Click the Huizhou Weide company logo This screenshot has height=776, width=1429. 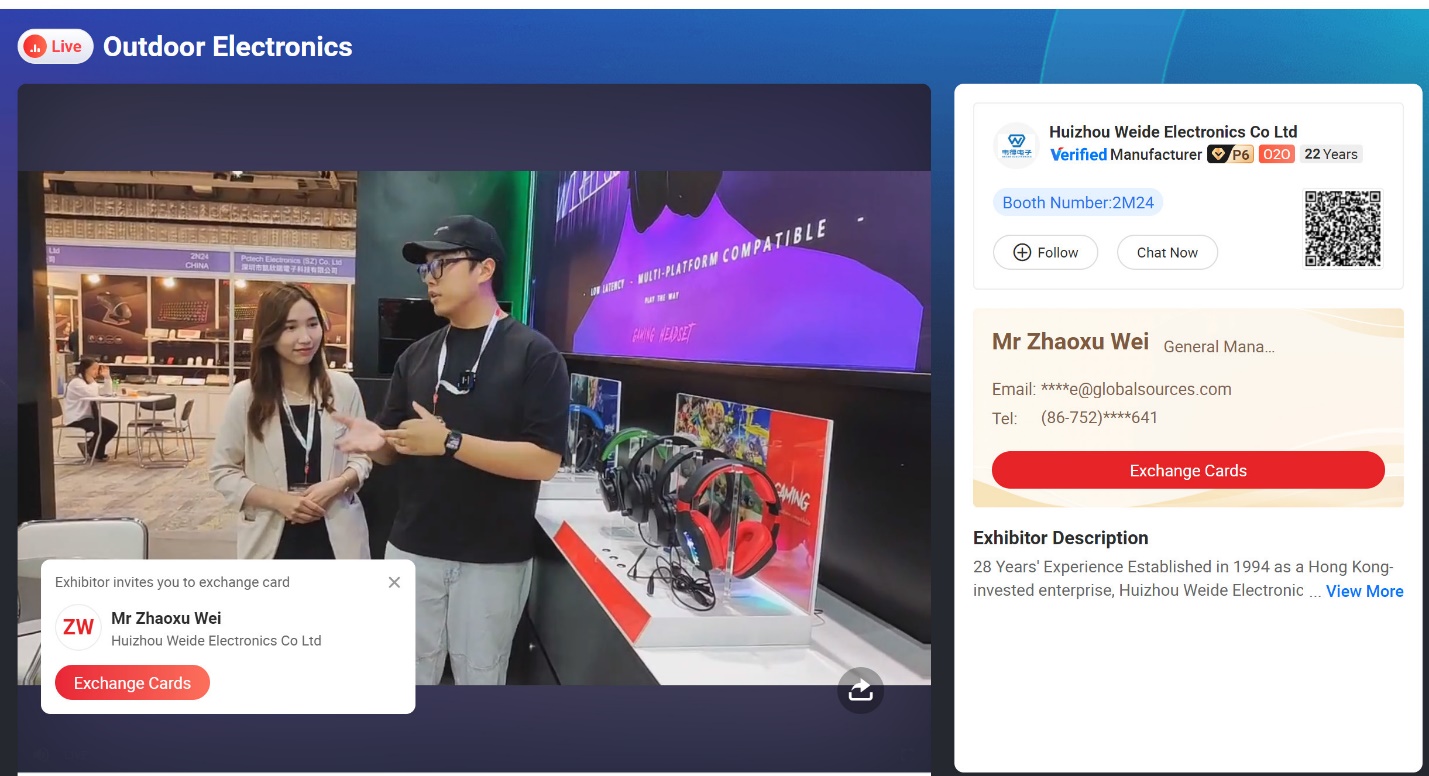coord(1016,145)
